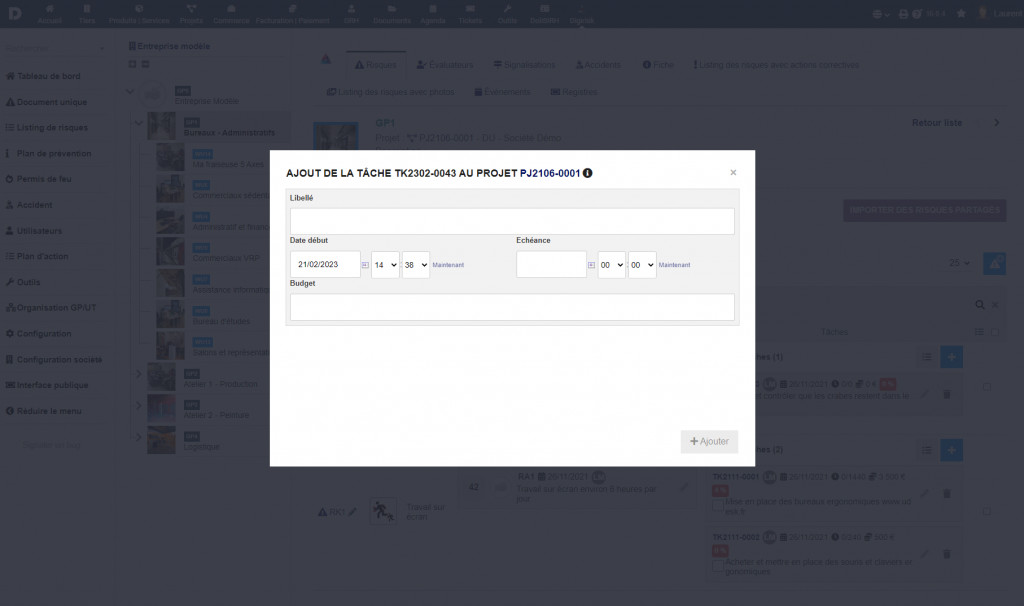Switch to the Evaluateurs tab
1024x606 pixels.
click(445, 65)
